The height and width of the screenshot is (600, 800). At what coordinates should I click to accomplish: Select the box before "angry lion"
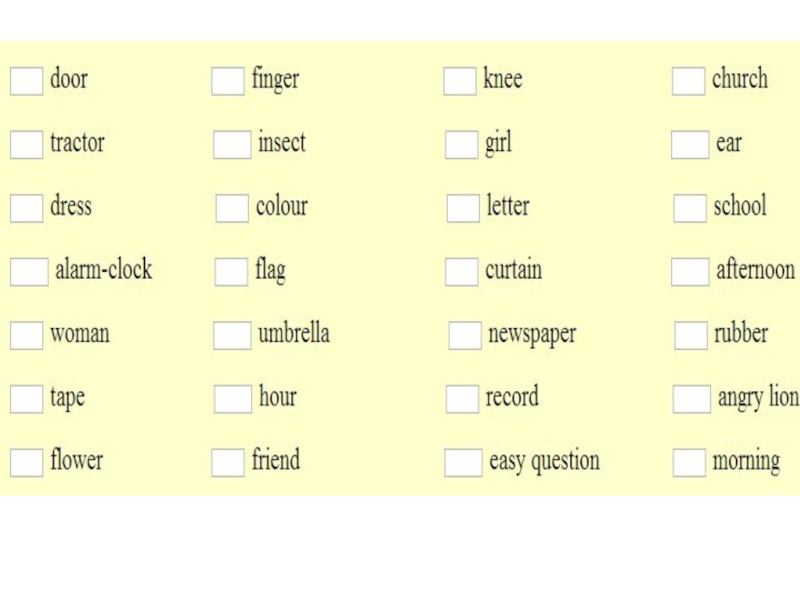(x=691, y=399)
